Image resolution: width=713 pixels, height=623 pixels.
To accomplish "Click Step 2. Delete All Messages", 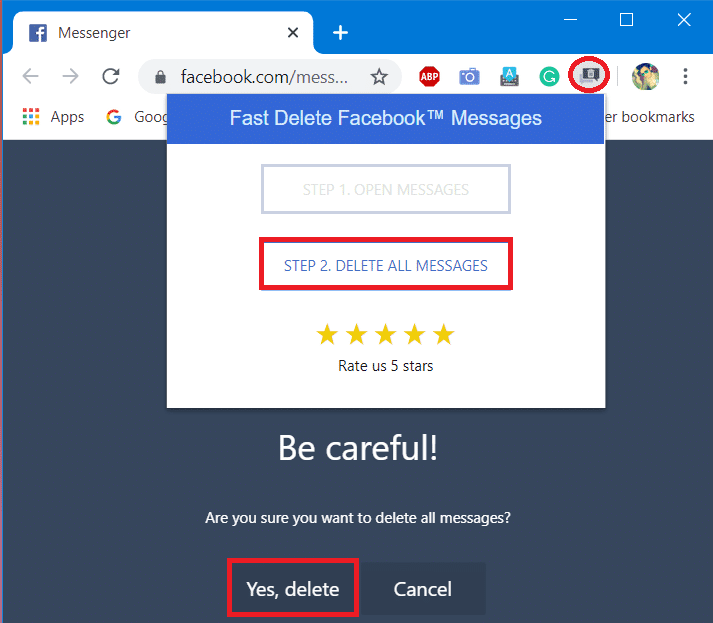I will click(386, 265).
